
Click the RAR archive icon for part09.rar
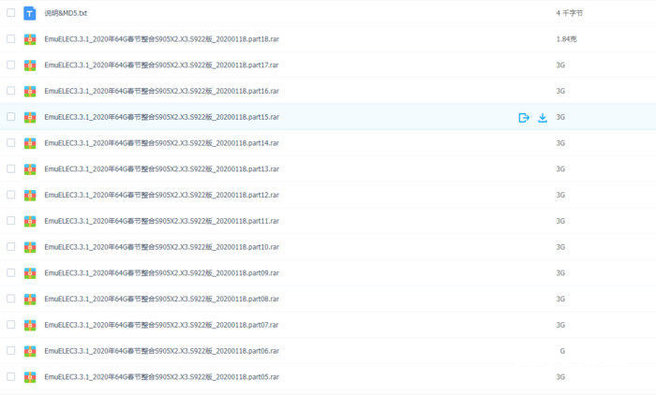pos(30,273)
